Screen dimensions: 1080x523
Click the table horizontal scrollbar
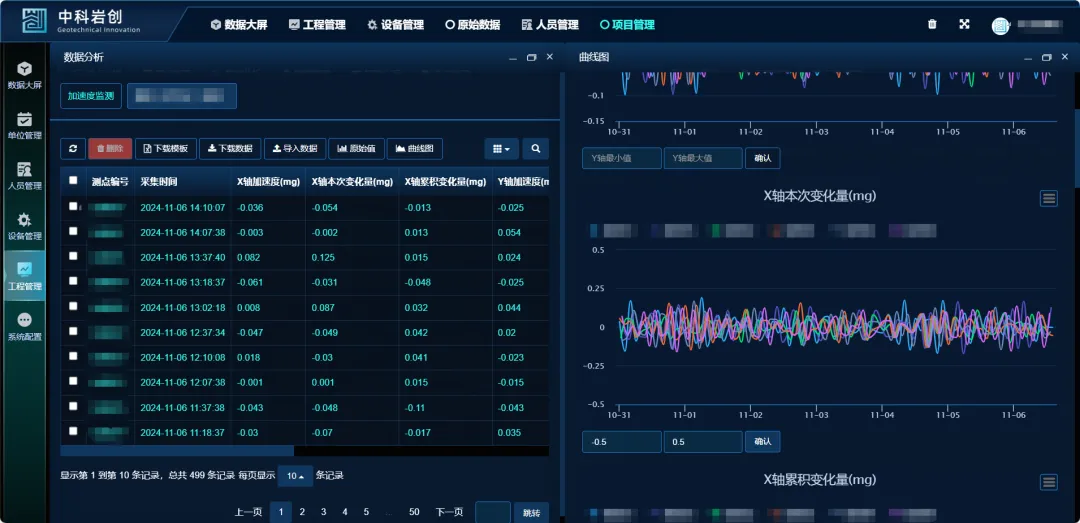coord(177,451)
